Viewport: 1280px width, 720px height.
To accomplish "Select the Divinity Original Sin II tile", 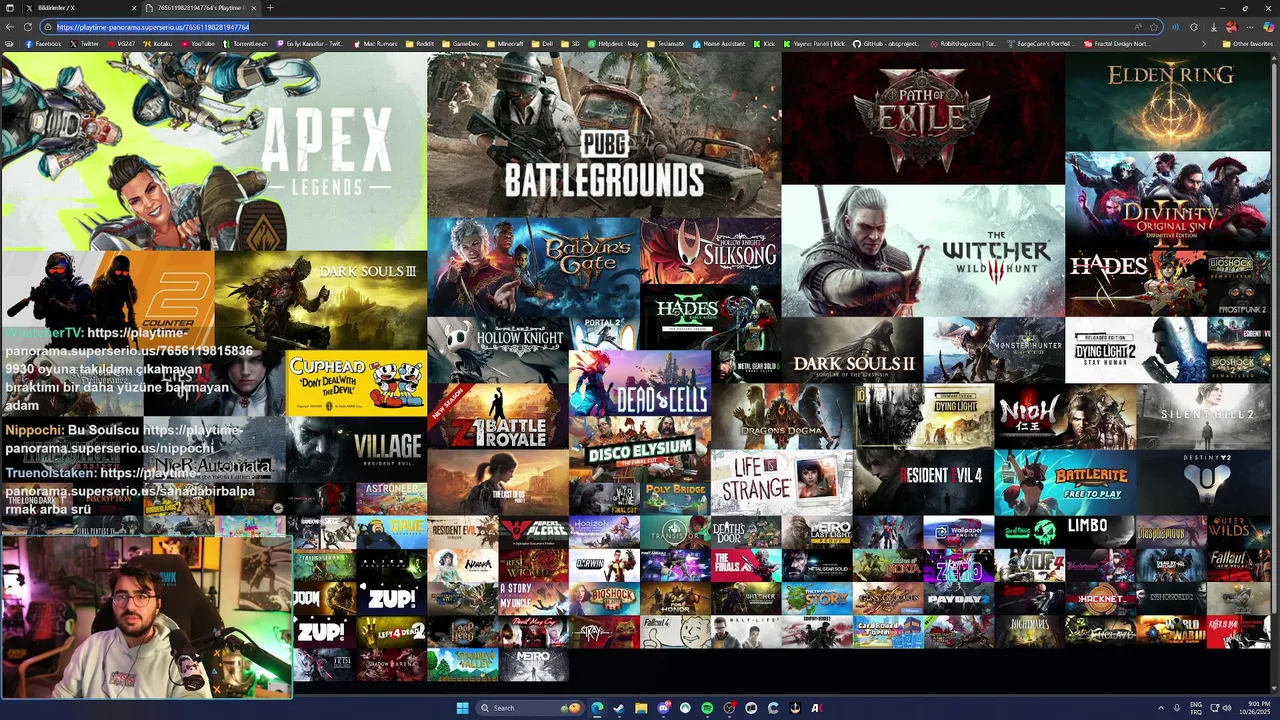I will coord(1168,201).
